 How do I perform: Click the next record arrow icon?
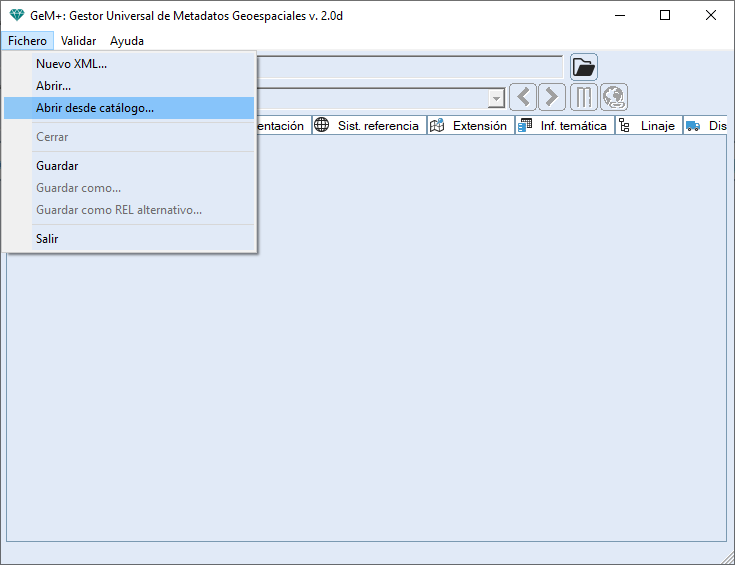tap(552, 97)
